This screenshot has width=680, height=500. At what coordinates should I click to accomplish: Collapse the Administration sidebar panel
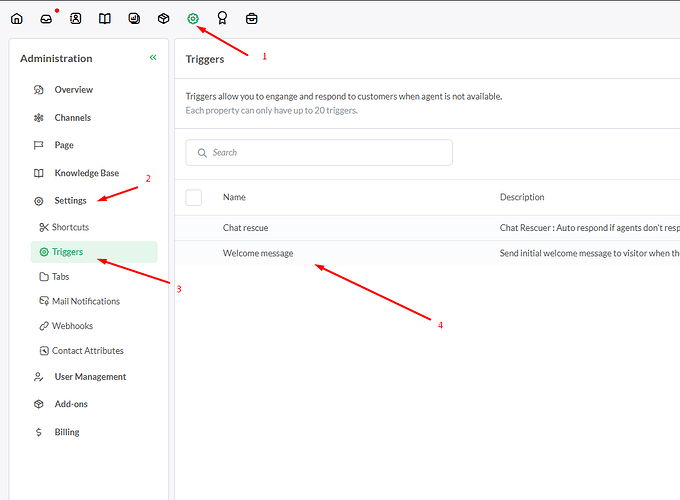(153, 58)
